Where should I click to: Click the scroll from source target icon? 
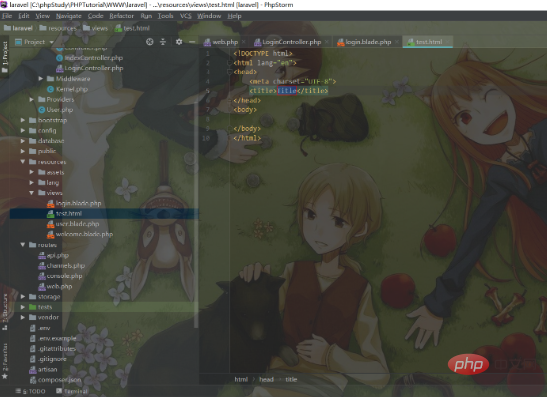pyautogui.click(x=150, y=42)
